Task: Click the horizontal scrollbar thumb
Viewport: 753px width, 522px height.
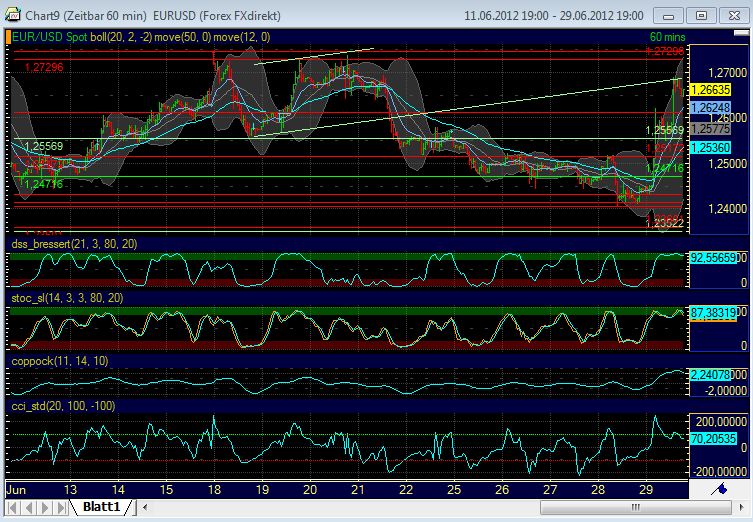Action: pyautogui.click(x=636, y=507)
